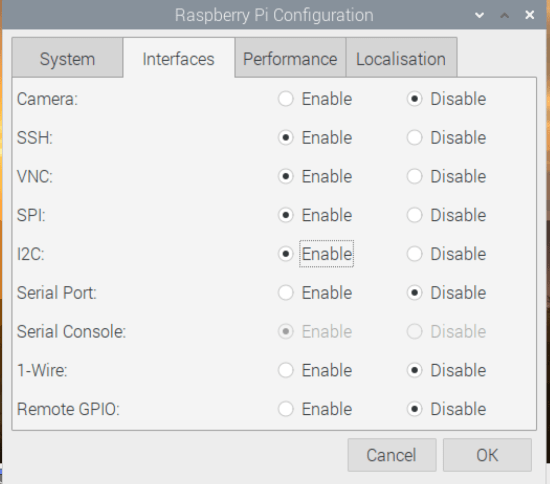Close the Raspberry Pi Configuration window

tap(530, 15)
